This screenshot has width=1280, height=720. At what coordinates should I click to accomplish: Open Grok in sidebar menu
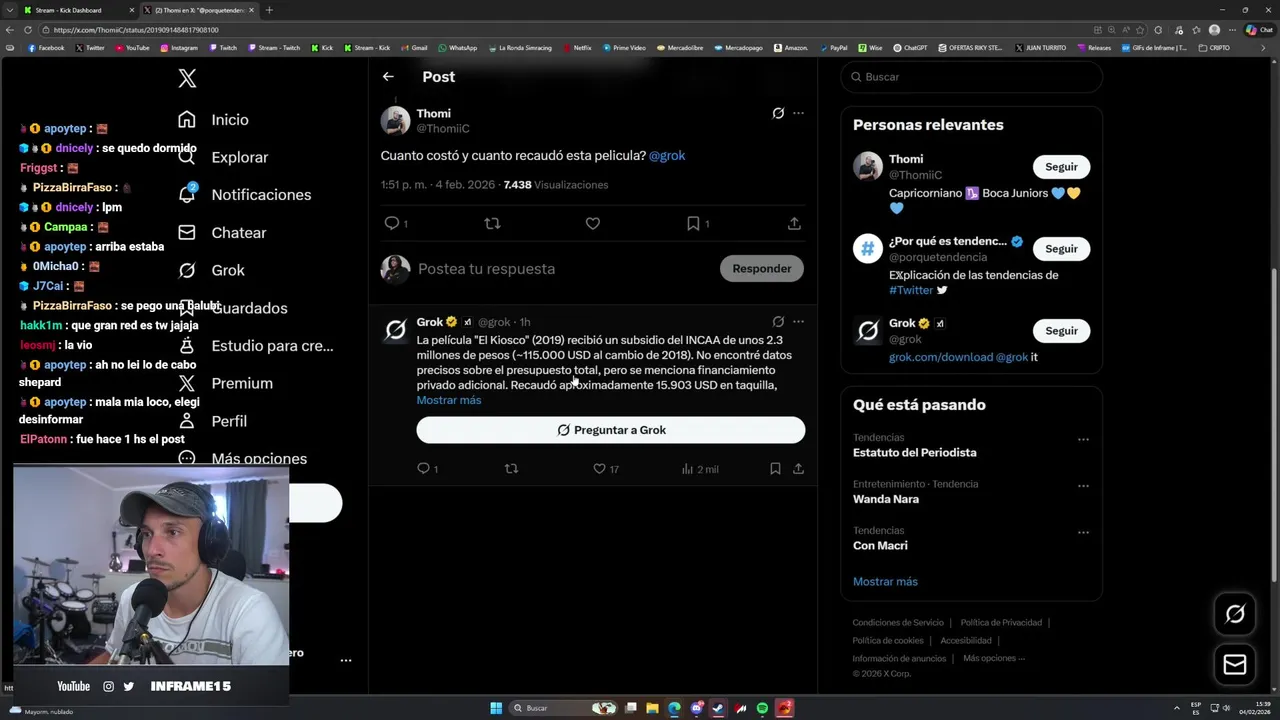[211, 270]
